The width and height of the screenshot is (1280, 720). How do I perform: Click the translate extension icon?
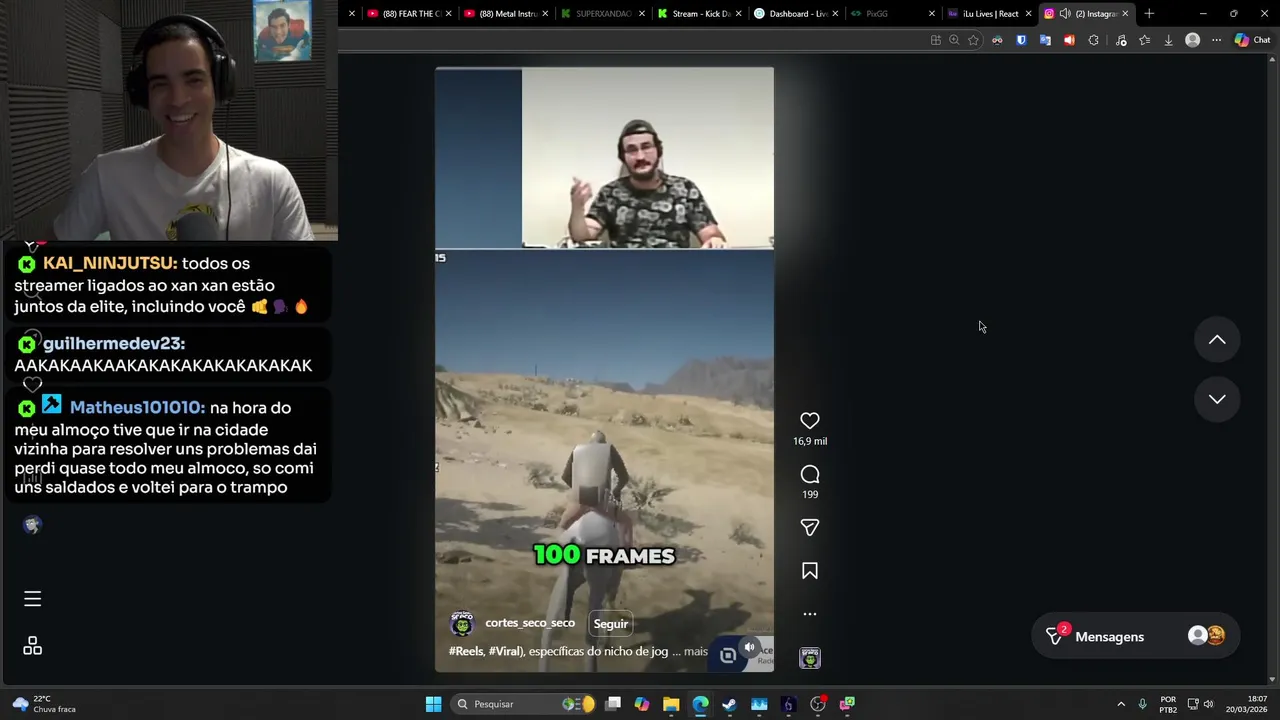tap(1045, 40)
